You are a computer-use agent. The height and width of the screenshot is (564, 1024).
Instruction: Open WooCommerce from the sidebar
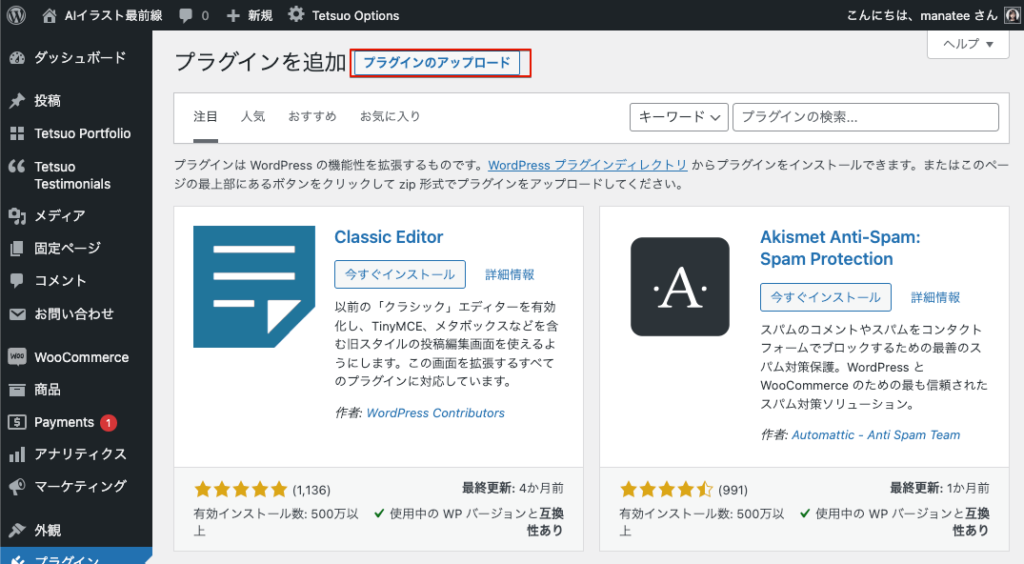point(80,357)
